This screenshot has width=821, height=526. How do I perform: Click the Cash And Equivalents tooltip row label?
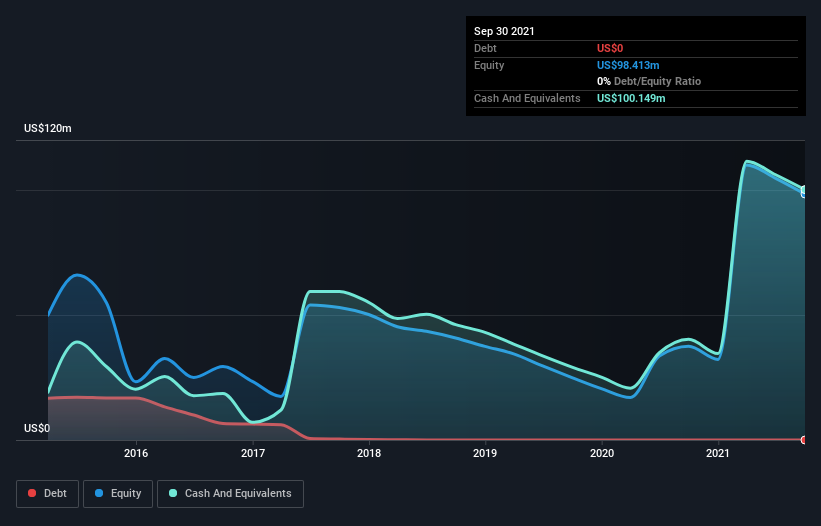click(x=527, y=98)
